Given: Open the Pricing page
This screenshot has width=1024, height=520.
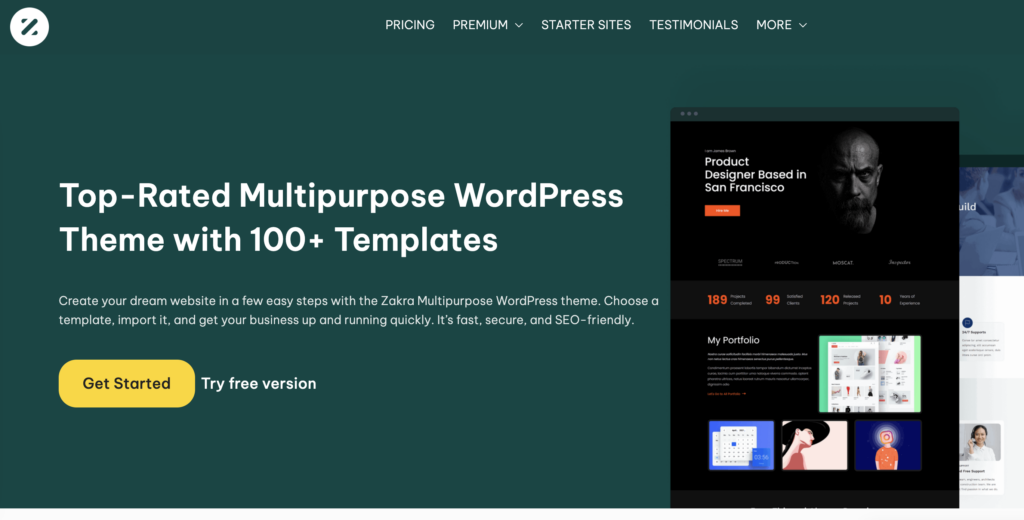Looking at the screenshot, I should pyautogui.click(x=410, y=25).
